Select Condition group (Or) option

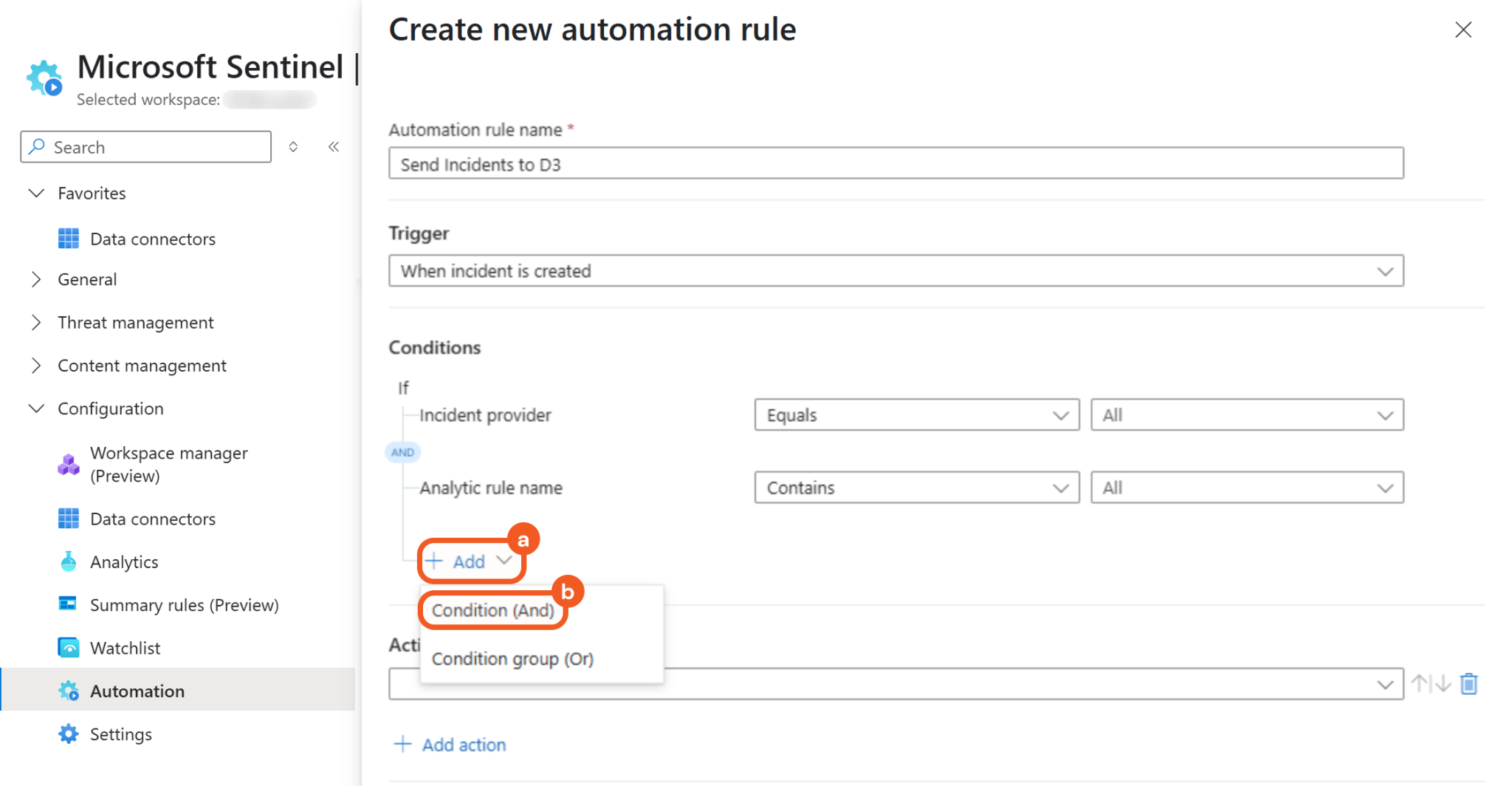click(x=512, y=659)
